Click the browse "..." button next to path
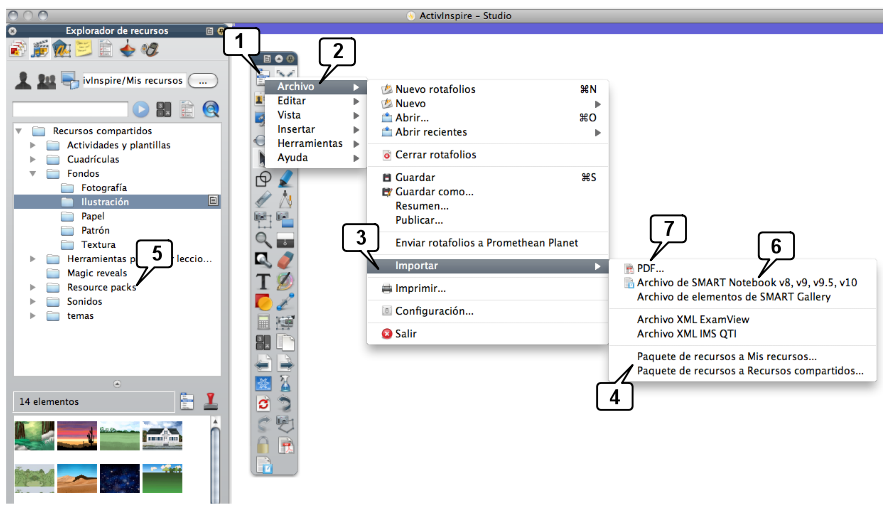This screenshot has height=508, width=887. 202,80
